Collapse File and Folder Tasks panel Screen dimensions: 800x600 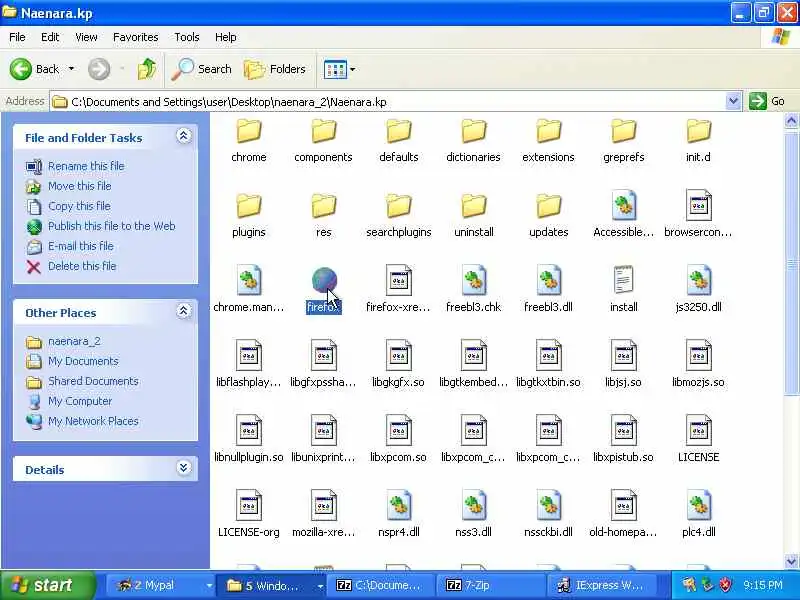pos(184,136)
